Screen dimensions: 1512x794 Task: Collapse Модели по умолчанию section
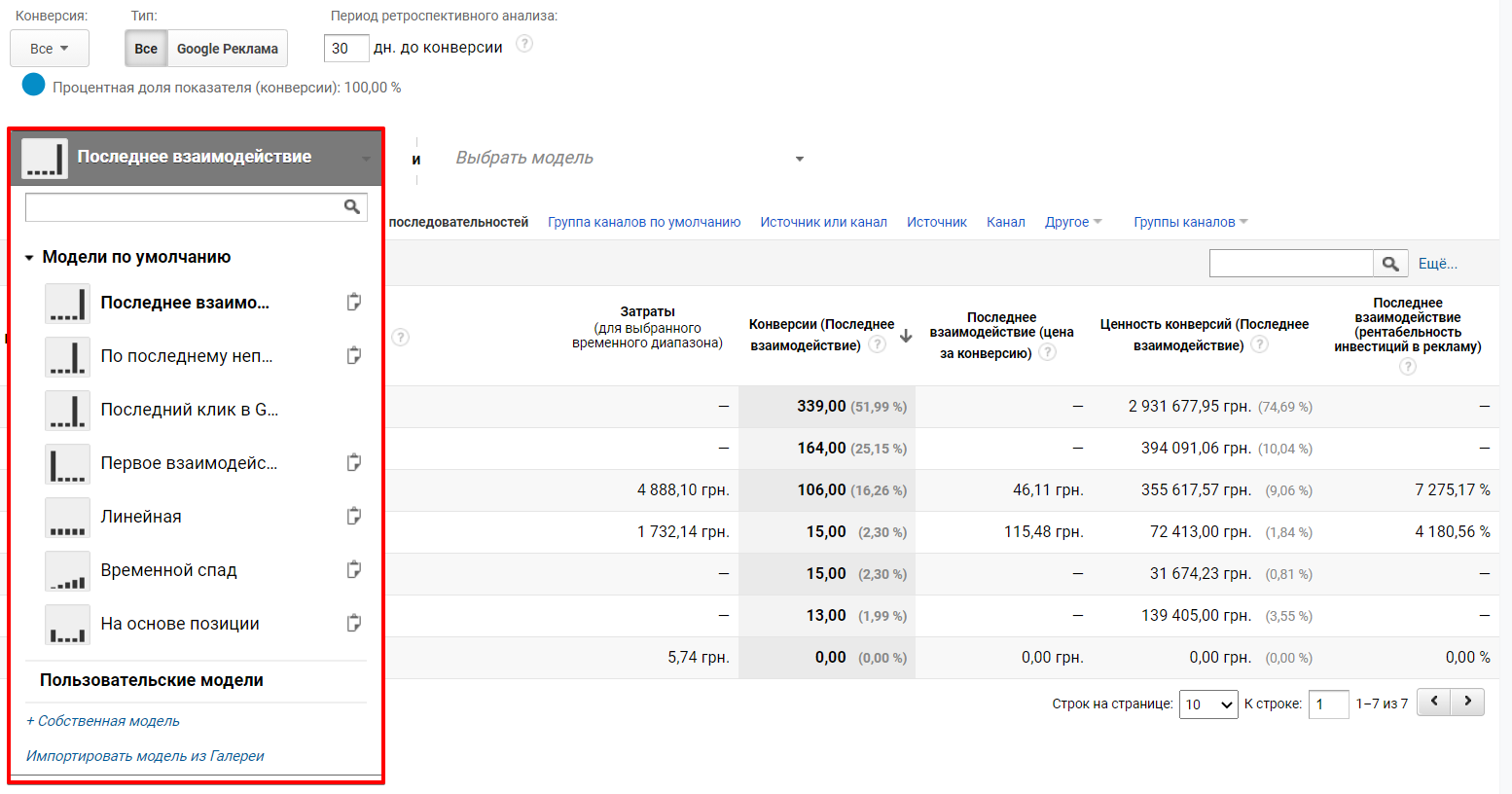pyautogui.click(x=30, y=258)
